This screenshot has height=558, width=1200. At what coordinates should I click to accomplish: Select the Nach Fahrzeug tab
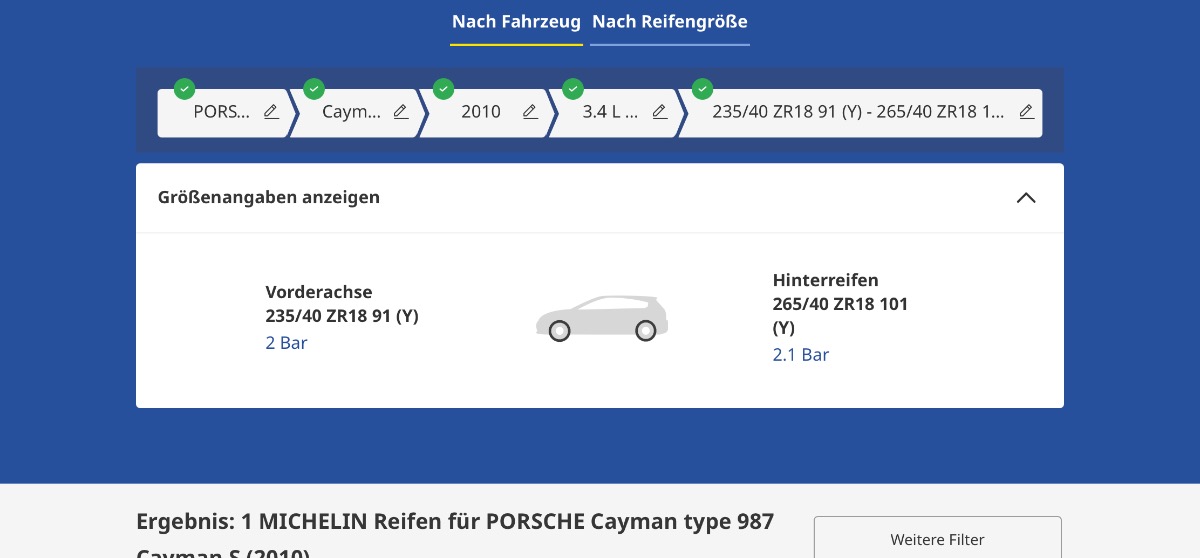click(x=516, y=22)
